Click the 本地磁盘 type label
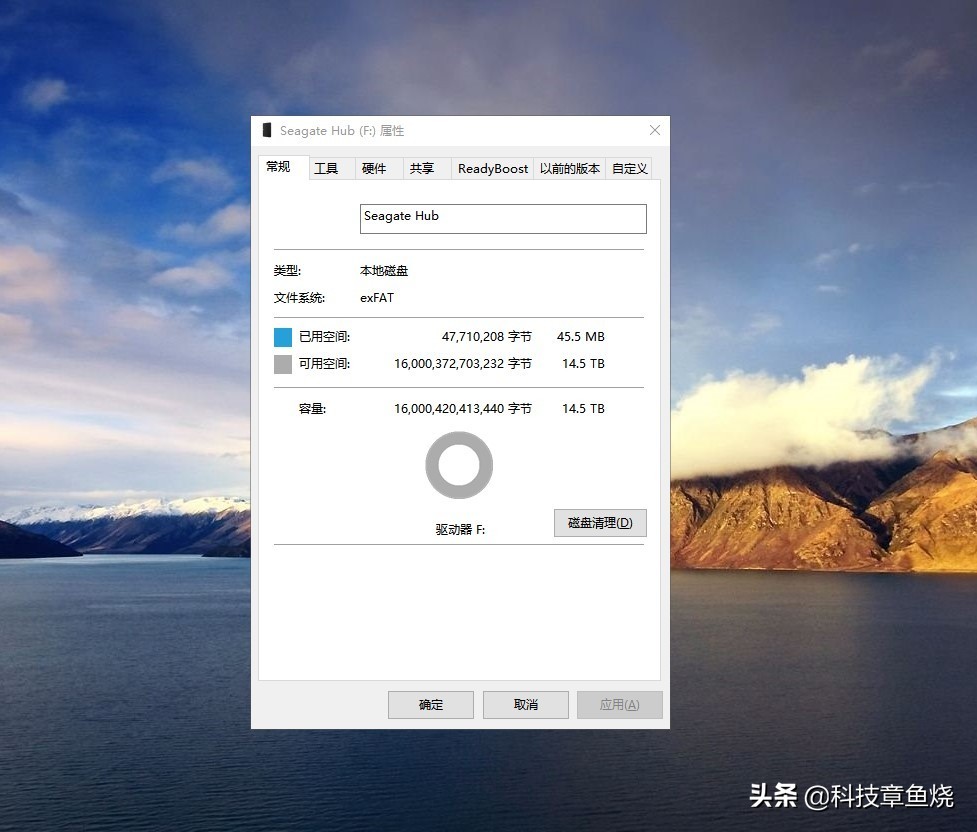 pyautogui.click(x=383, y=270)
